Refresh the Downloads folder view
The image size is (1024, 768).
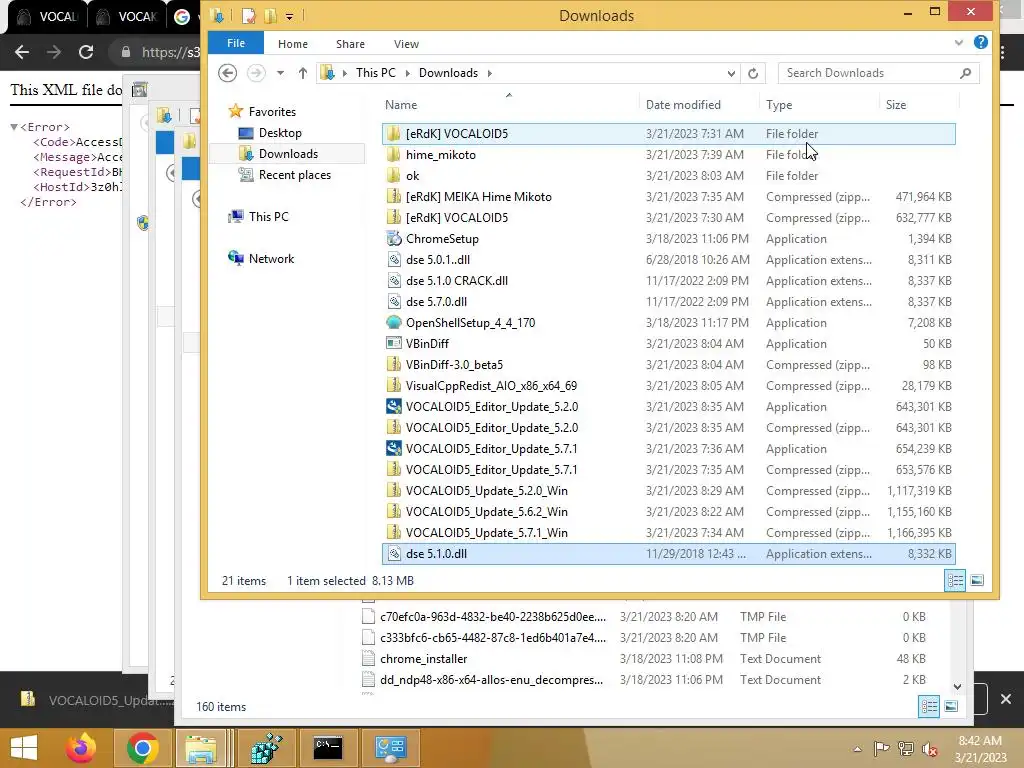[x=753, y=73]
